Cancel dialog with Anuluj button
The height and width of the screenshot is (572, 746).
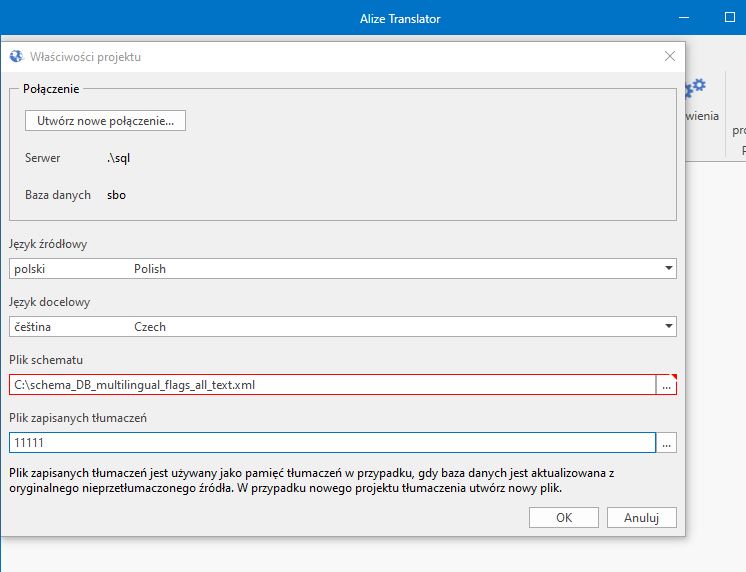pos(641,518)
